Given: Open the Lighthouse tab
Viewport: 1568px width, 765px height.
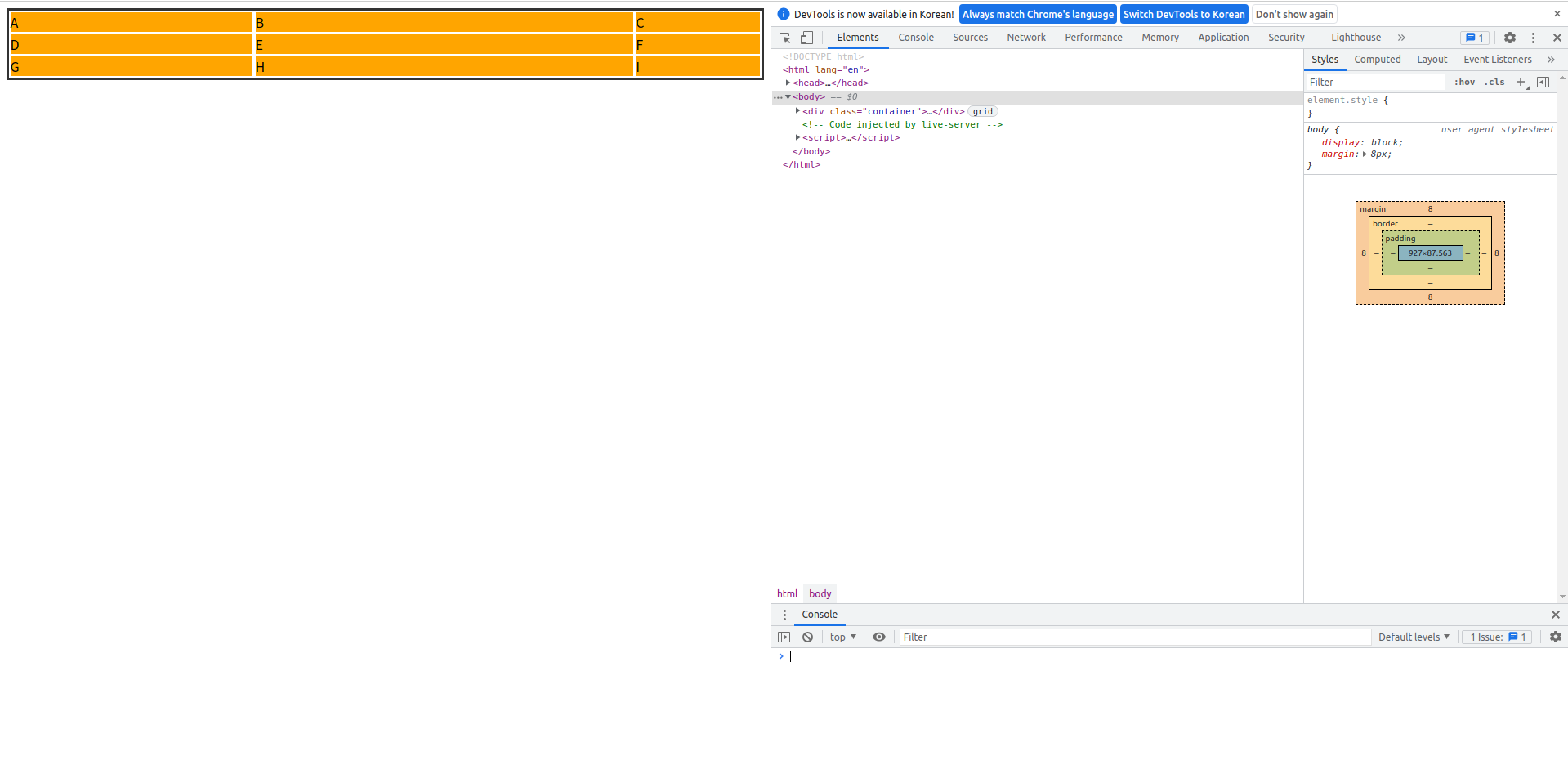Looking at the screenshot, I should pyautogui.click(x=1356, y=38).
